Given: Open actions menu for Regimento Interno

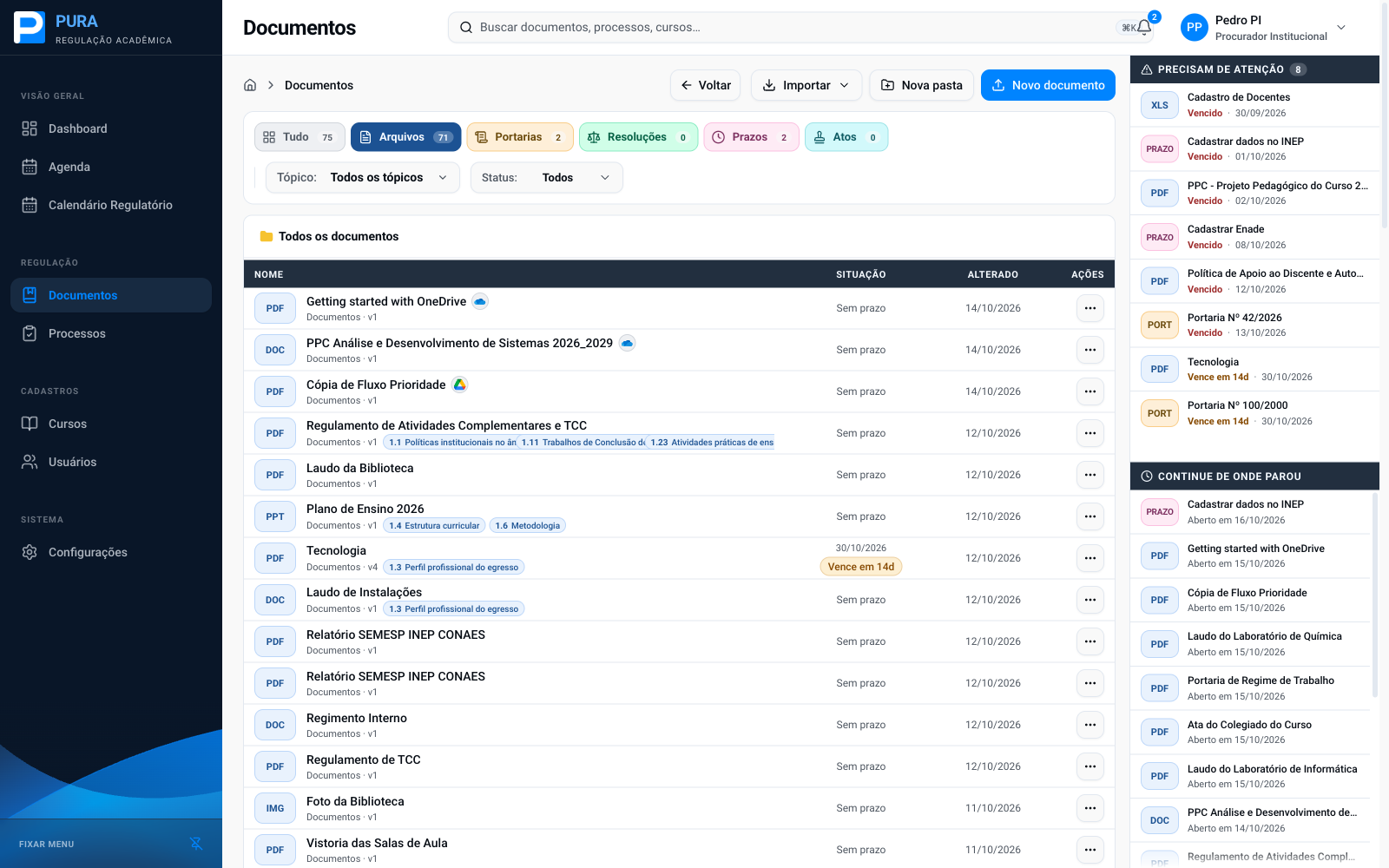Looking at the screenshot, I should point(1090,725).
